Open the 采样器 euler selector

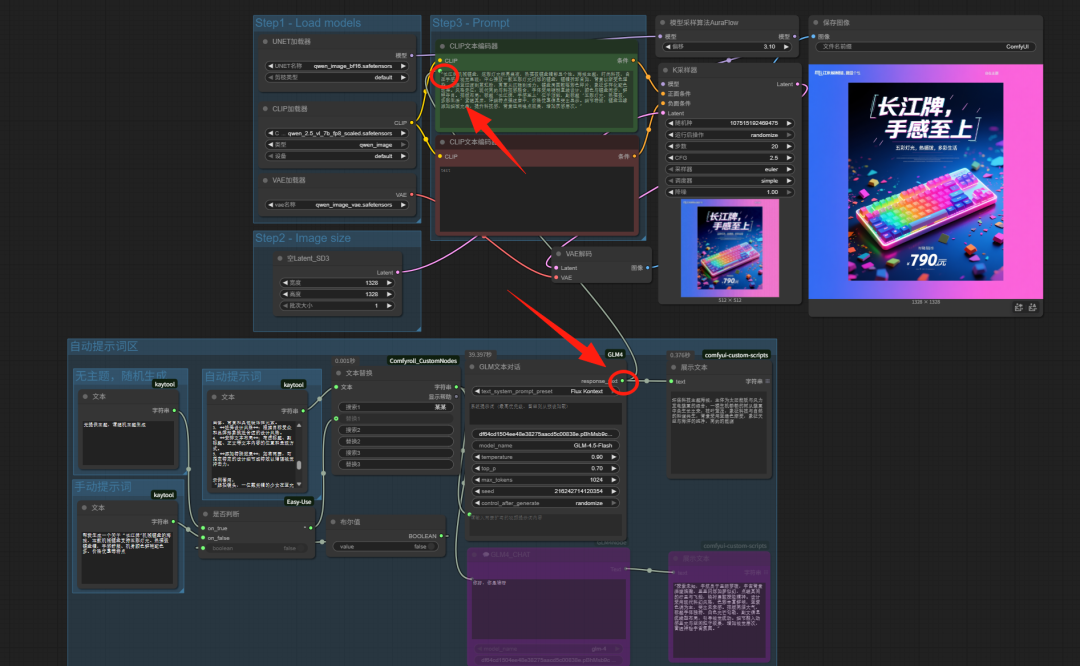[730, 169]
